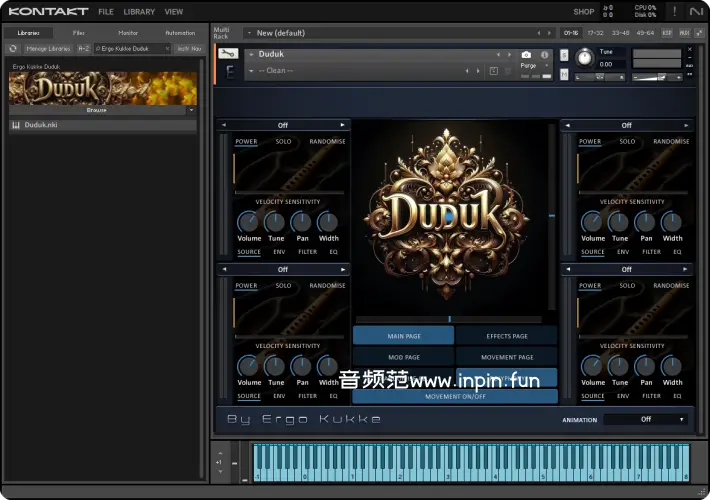Clear the library search with X icon
This screenshot has height=500, width=710.
(167, 48)
